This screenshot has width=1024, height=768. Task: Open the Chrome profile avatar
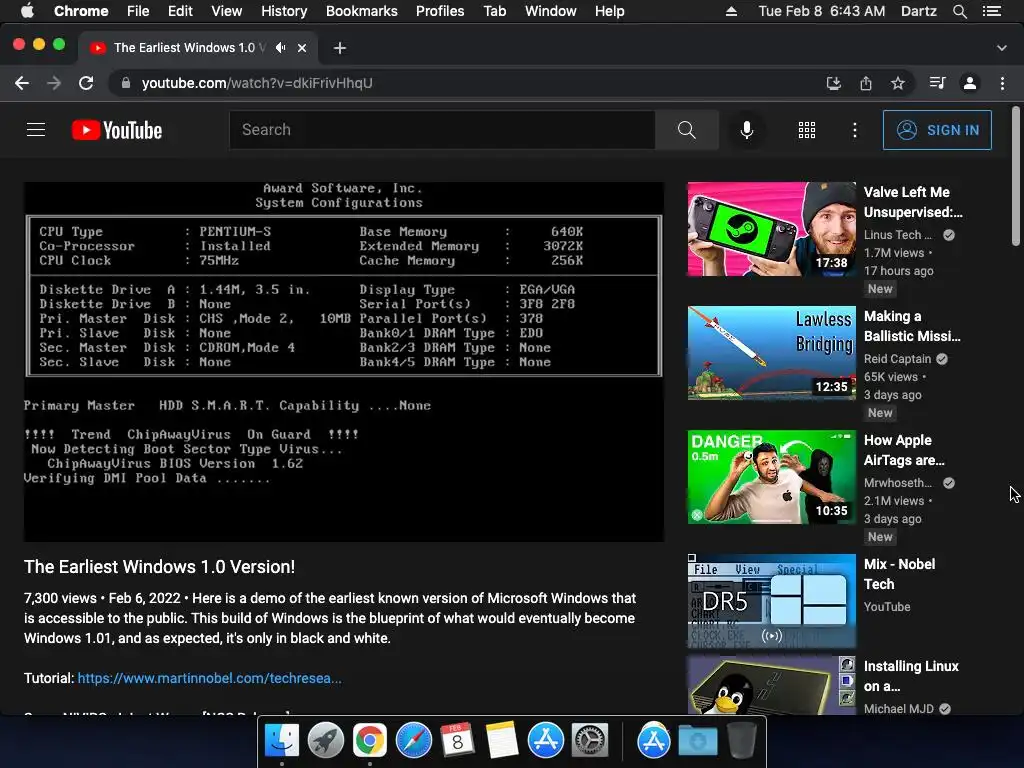970,83
